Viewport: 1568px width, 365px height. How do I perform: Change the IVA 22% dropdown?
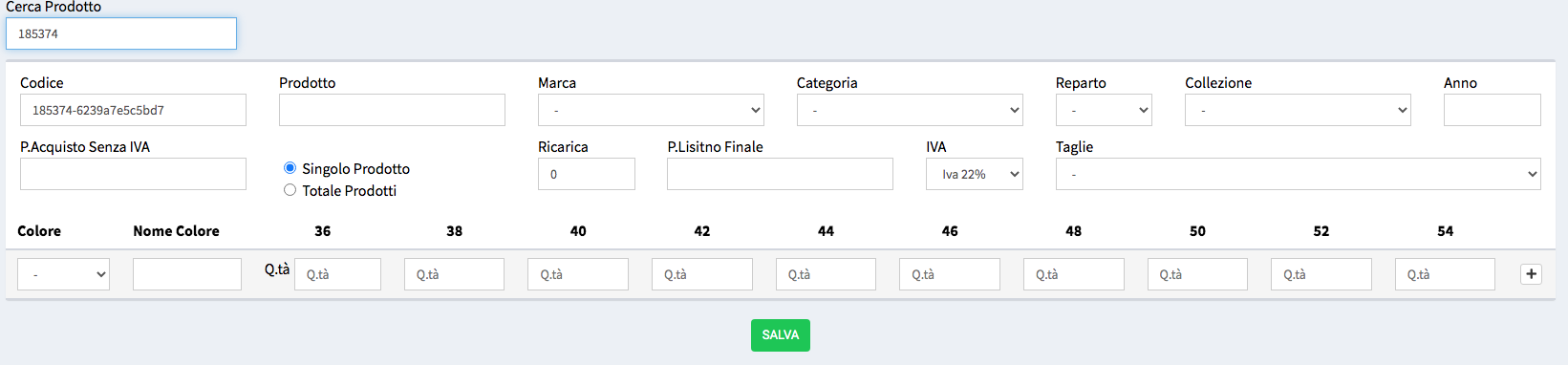[x=975, y=174]
